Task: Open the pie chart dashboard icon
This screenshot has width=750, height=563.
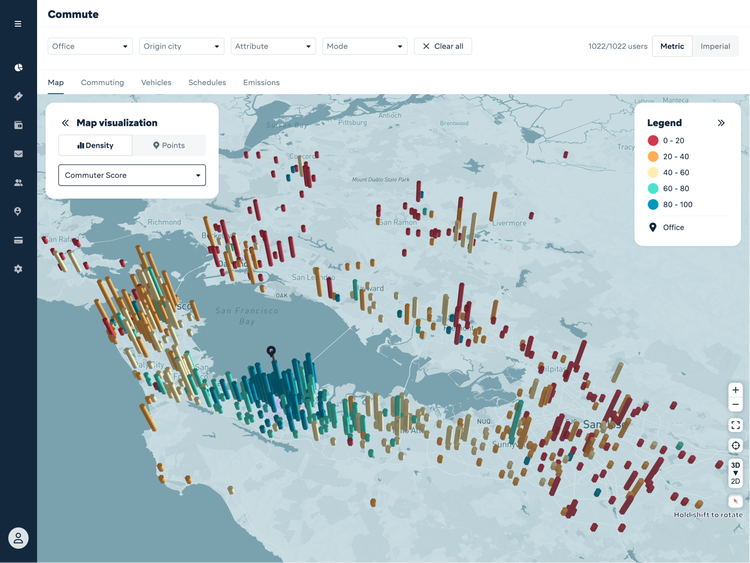Action: click(18, 68)
